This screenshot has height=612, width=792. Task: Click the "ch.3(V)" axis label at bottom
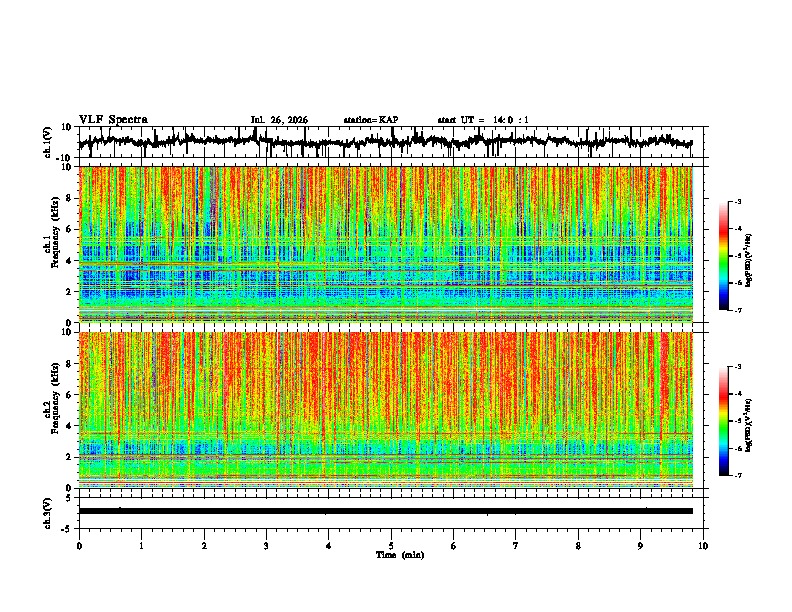(48, 514)
